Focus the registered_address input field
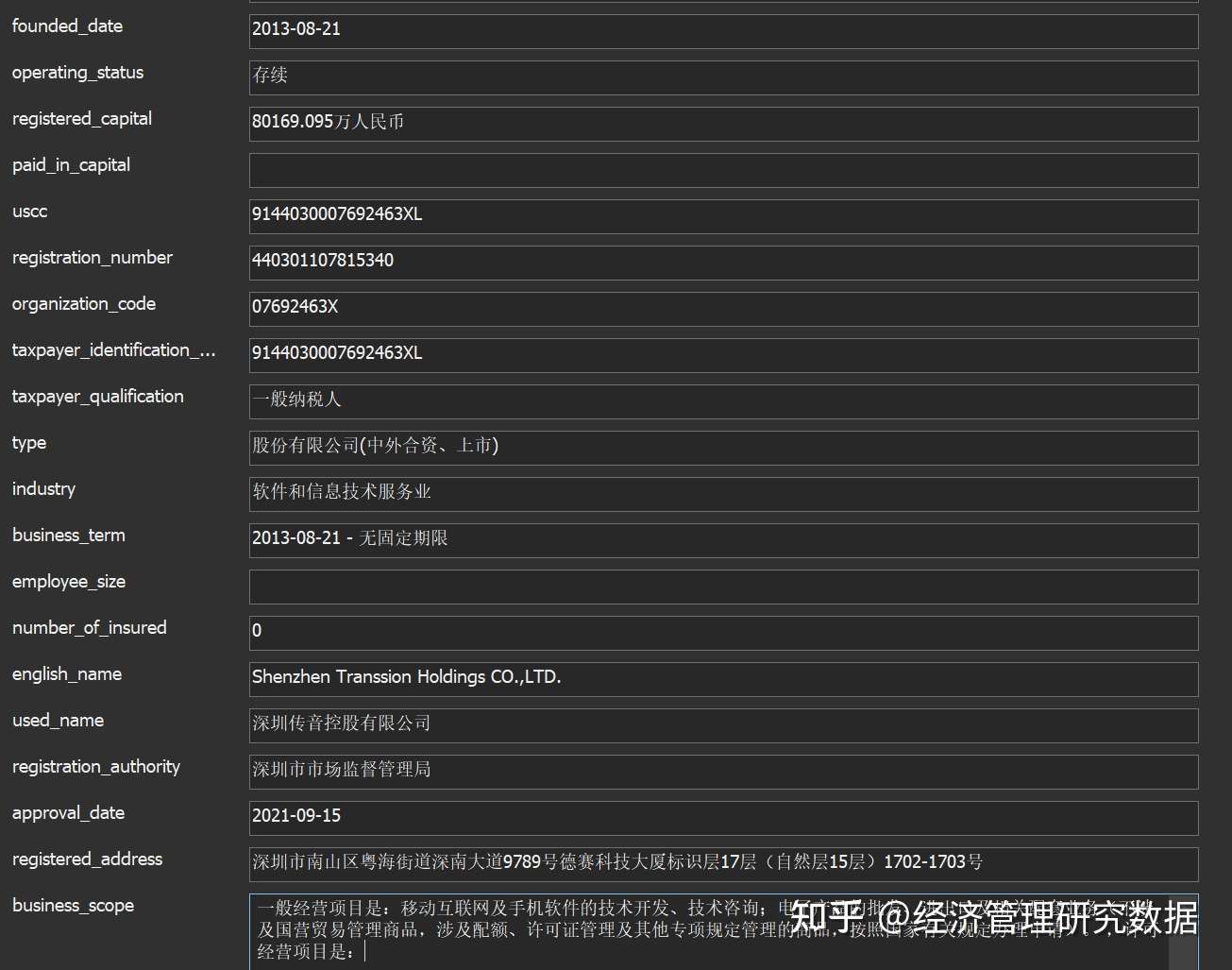1232x970 pixels. [723, 863]
